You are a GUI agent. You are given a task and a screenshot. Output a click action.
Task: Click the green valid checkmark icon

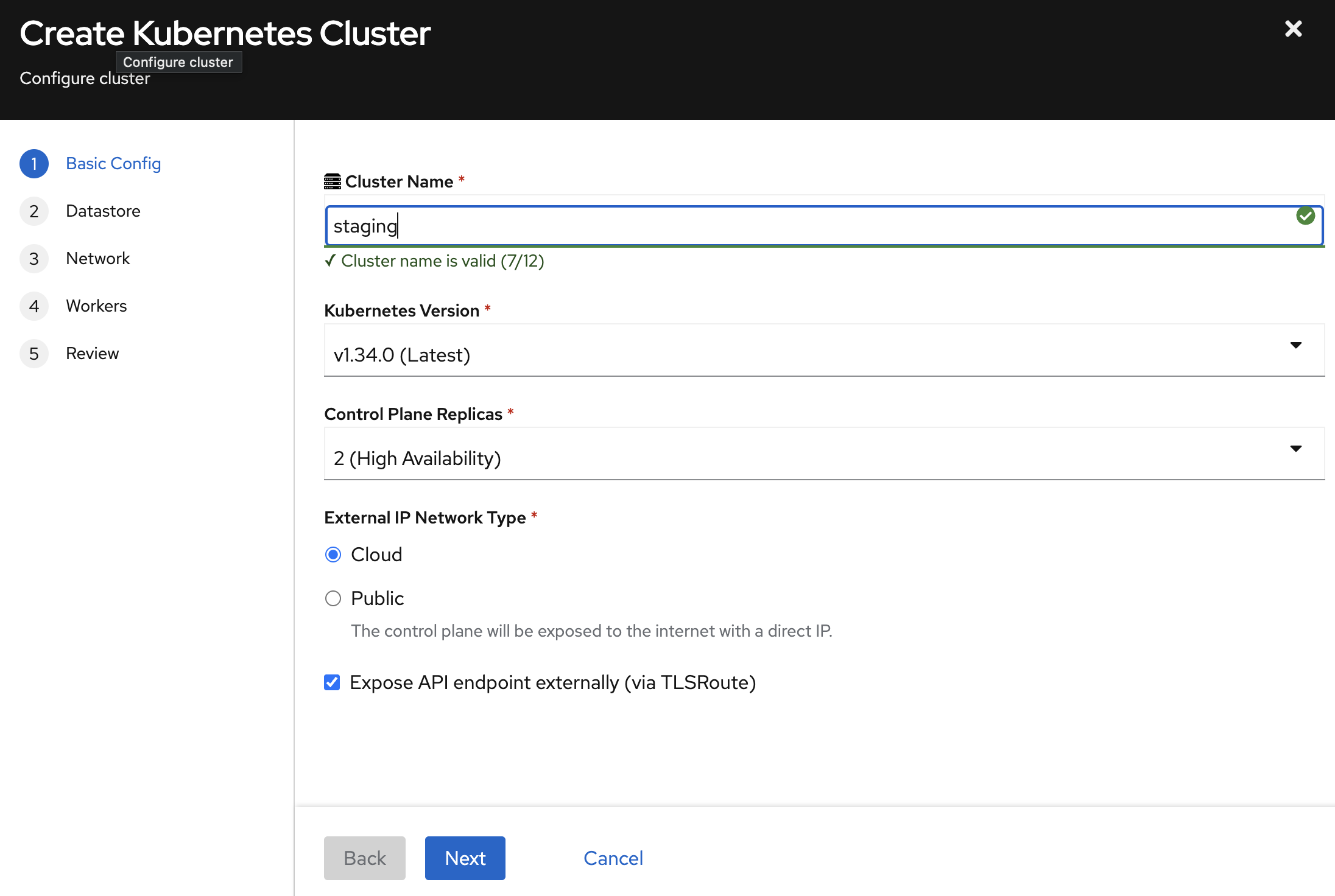1305,215
